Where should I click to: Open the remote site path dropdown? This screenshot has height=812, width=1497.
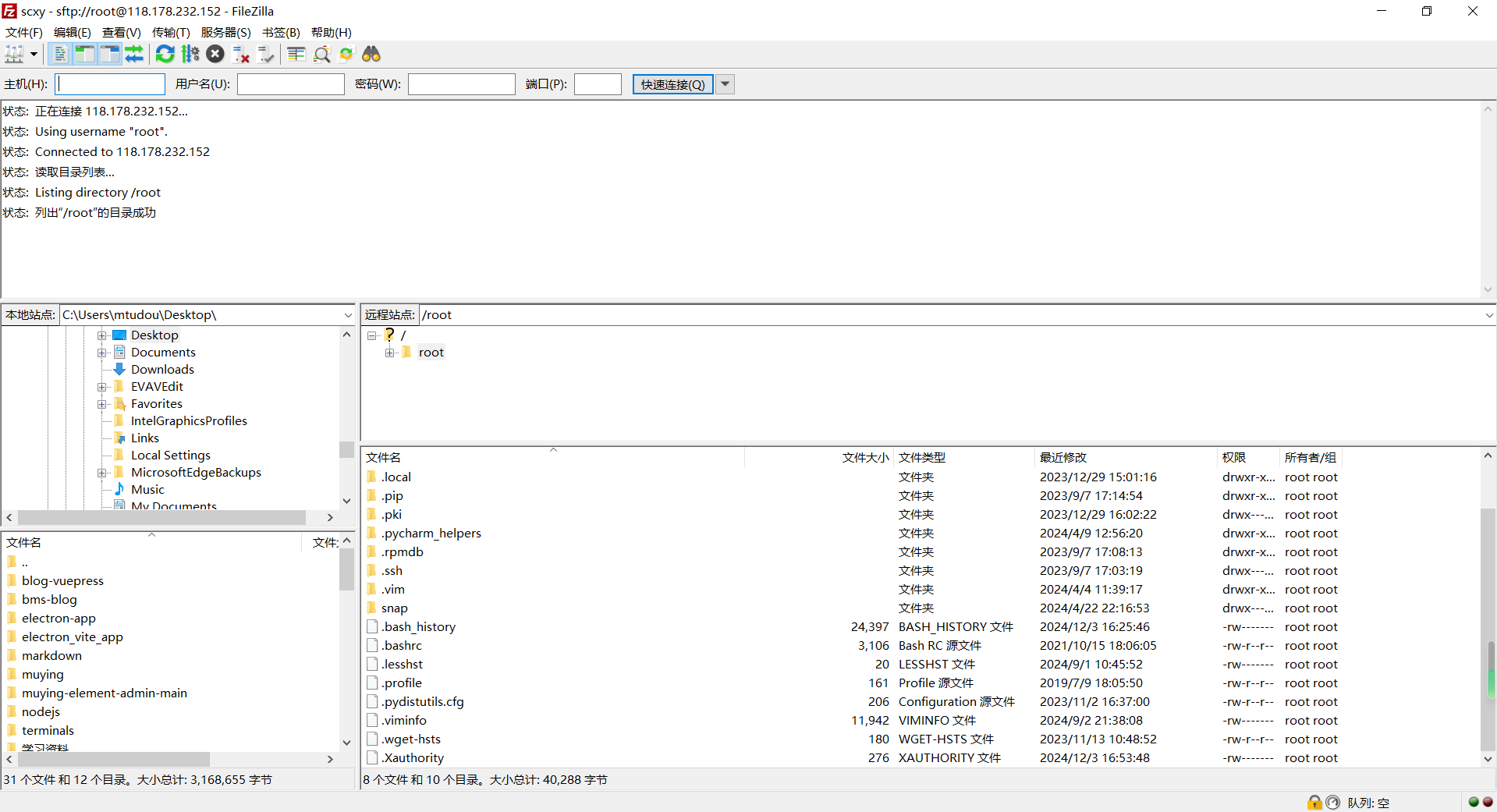pos(1488,315)
